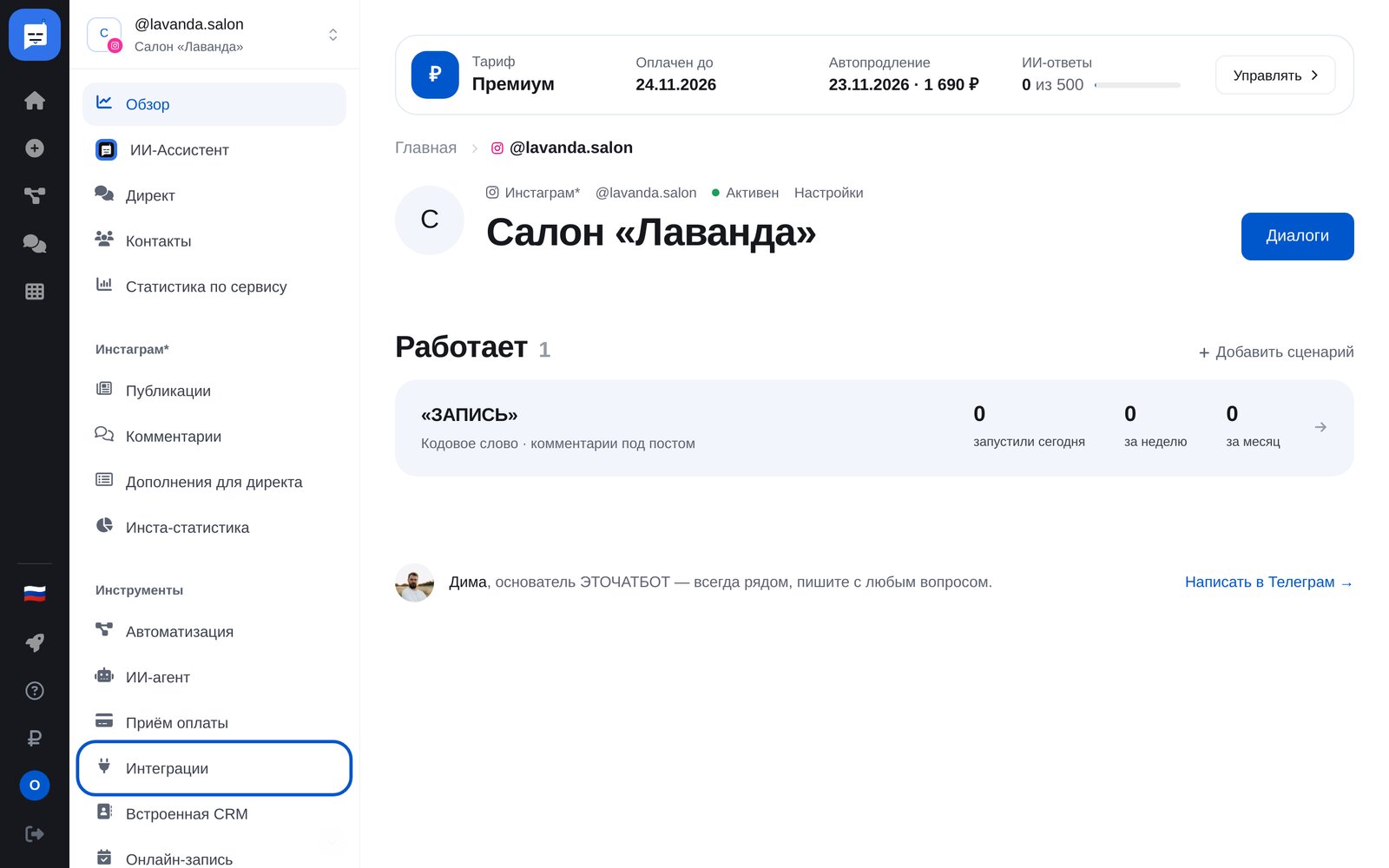This screenshot has height=868, width=1389.
Task: Click the Instagram icon in the breadcrumb
Action: (497, 148)
